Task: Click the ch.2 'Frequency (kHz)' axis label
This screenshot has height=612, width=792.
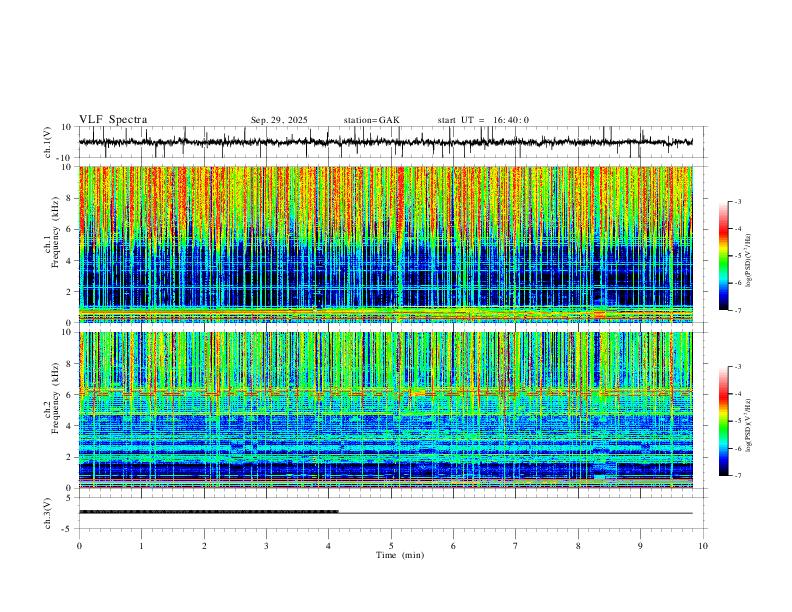Action: pos(56,397)
